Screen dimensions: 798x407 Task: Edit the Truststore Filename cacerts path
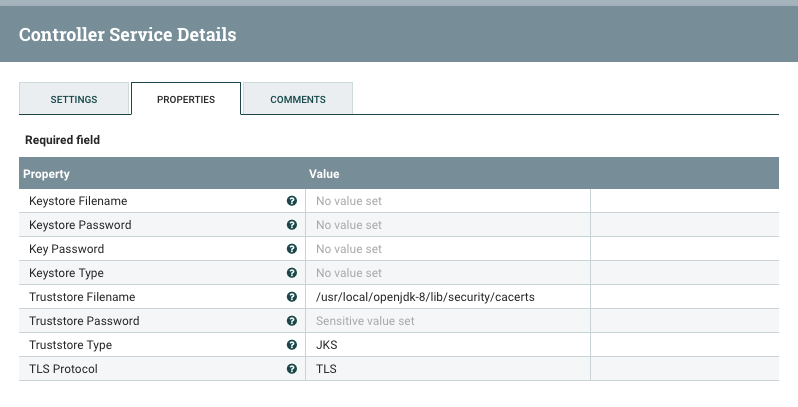425,297
